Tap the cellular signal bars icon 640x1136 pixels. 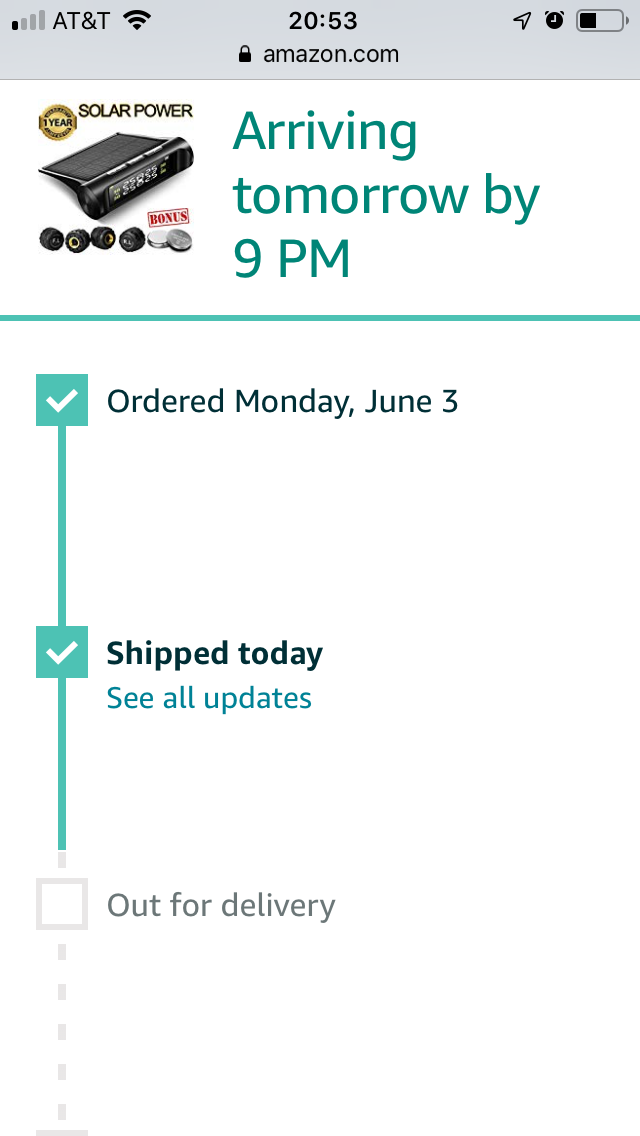click(x=28, y=21)
